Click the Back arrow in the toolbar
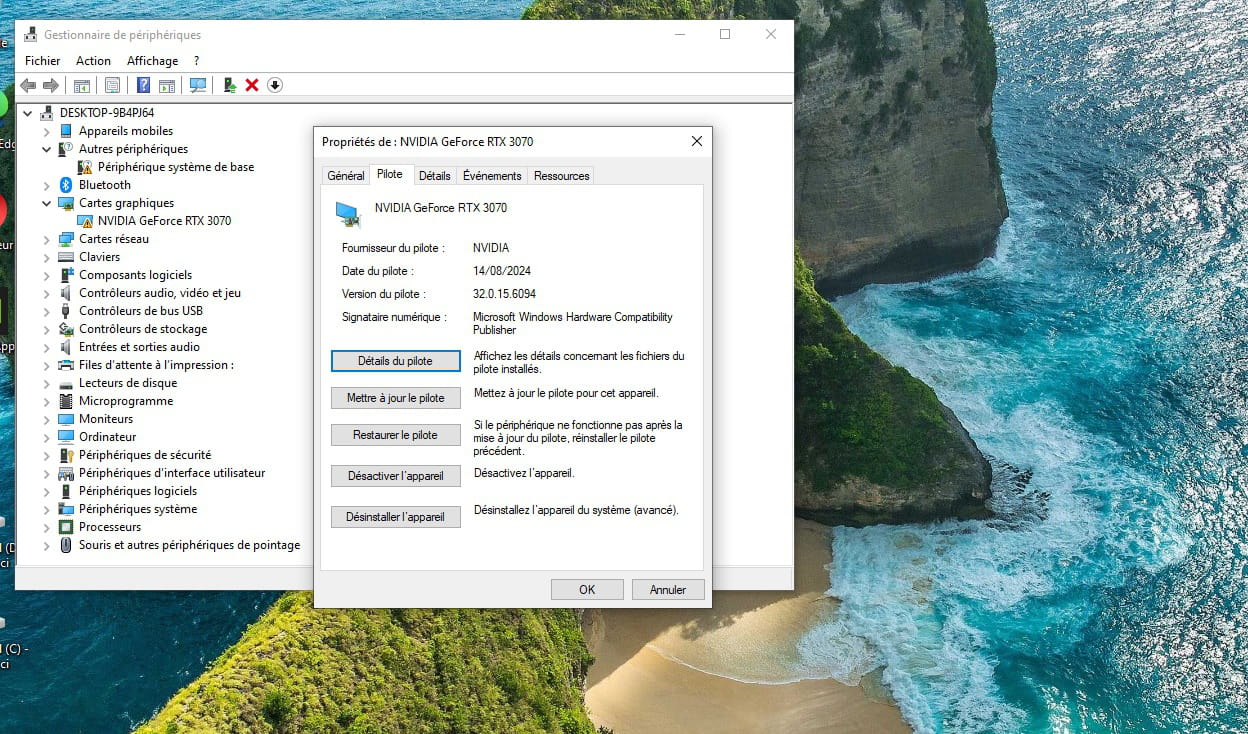 (28, 86)
